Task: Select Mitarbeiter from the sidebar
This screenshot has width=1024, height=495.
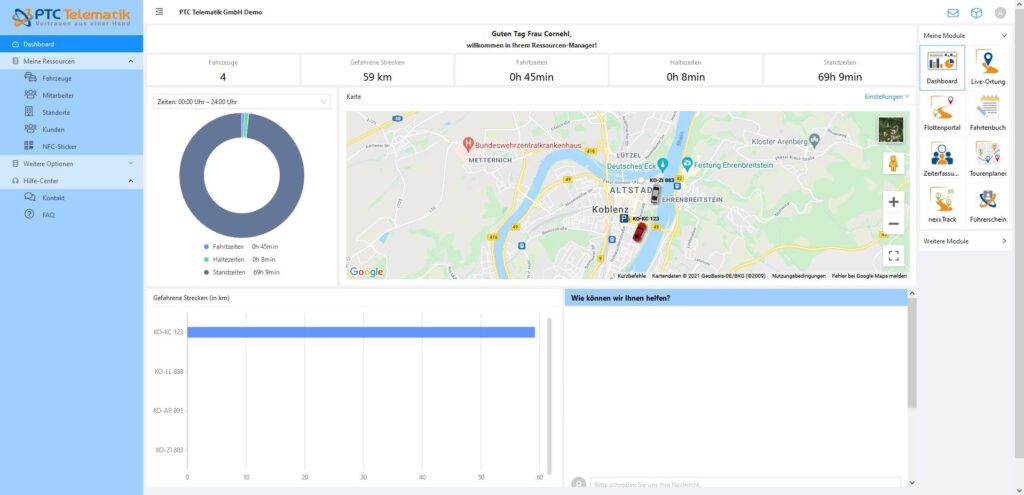Action: tap(58, 95)
